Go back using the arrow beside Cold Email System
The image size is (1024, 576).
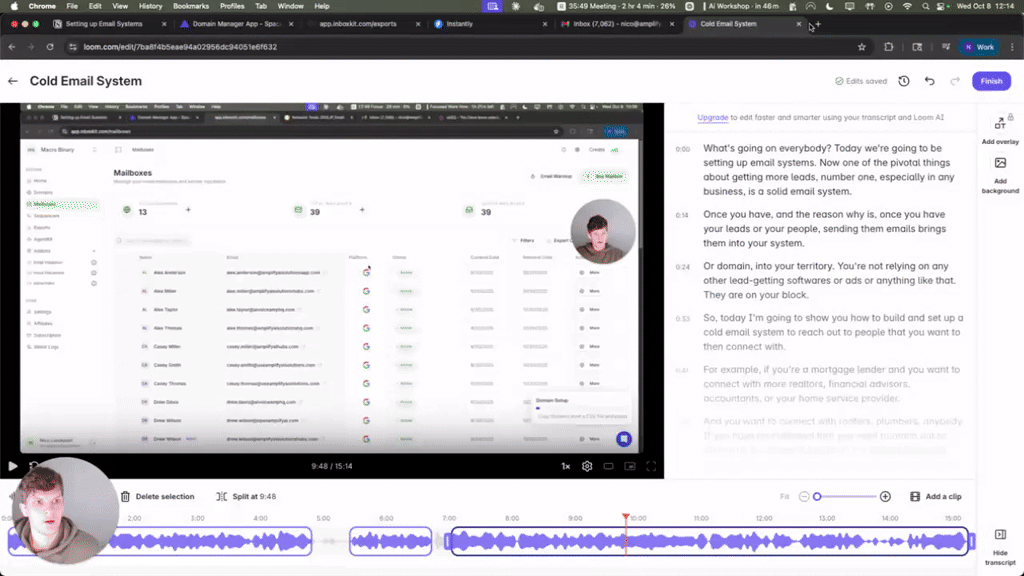pos(12,81)
